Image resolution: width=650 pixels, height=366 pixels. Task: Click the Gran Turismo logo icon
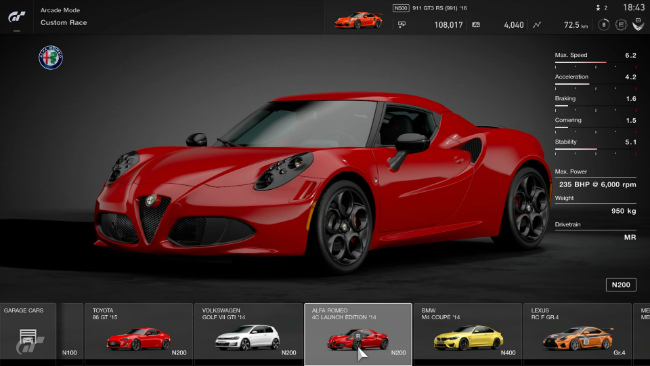point(17,17)
